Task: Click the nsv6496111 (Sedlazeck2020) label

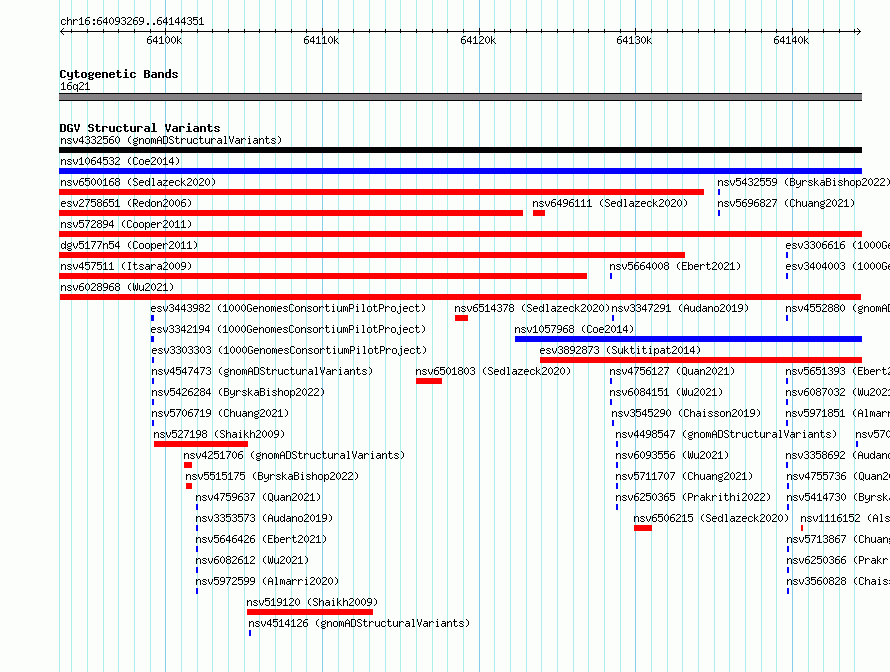Action: click(x=610, y=203)
